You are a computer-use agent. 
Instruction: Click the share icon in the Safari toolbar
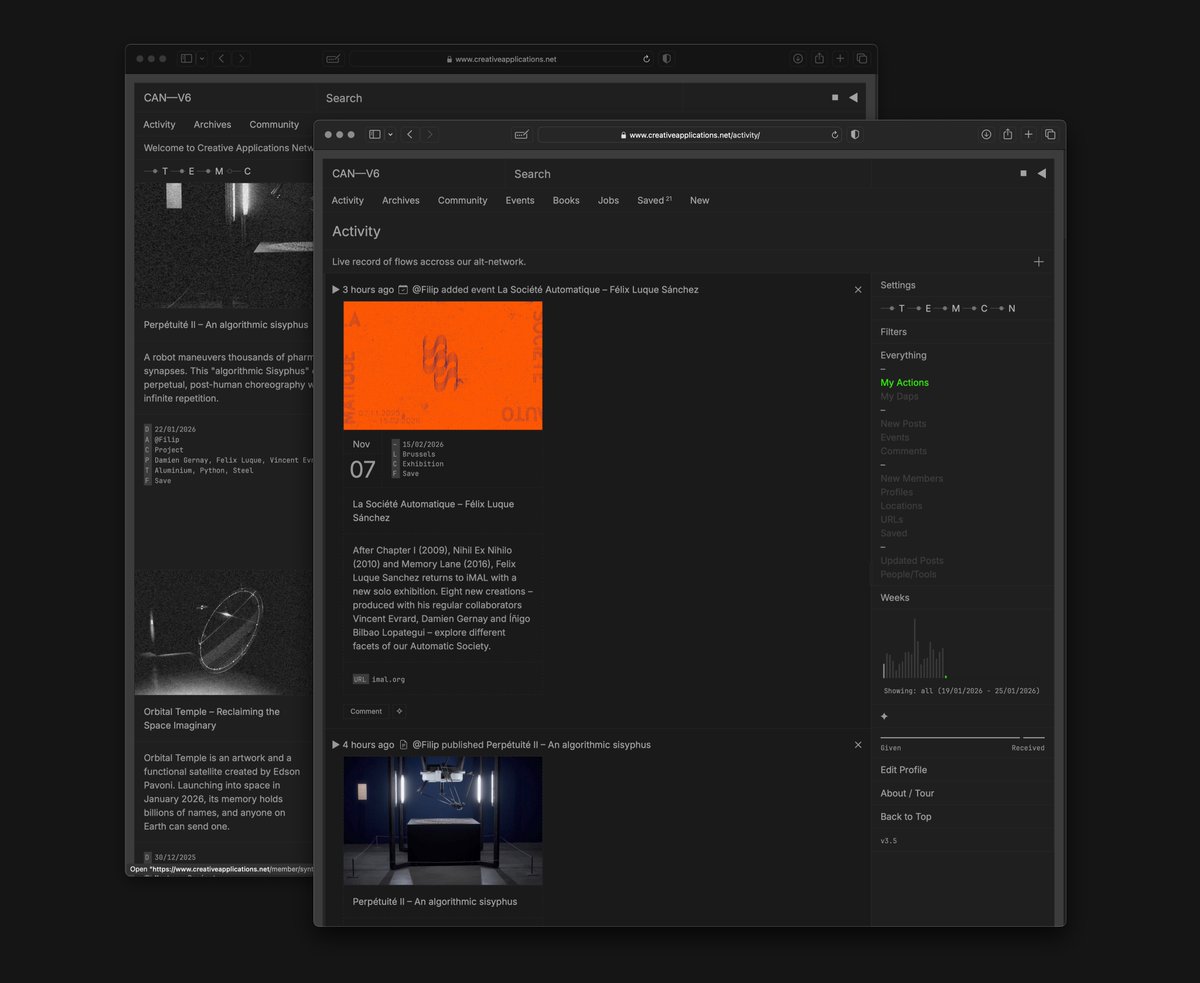tap(1007, 134)
